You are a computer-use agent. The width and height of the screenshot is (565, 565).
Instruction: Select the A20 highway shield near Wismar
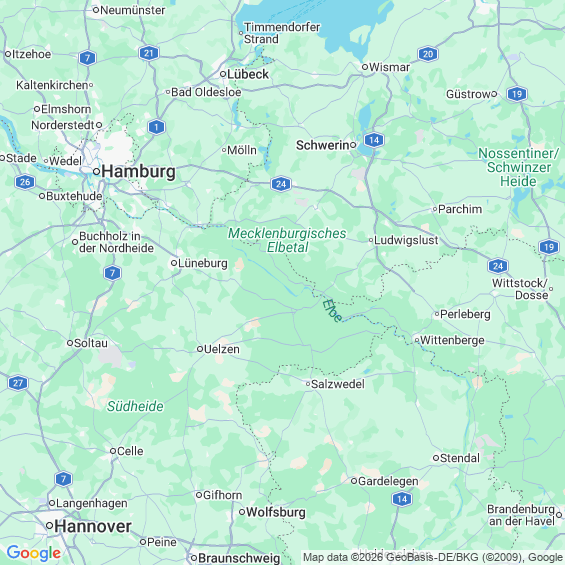[x=428, y=54]
